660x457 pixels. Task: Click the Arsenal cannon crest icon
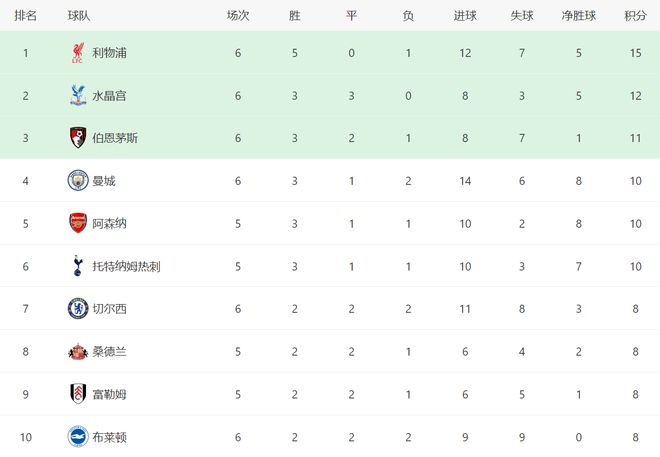[x=78, y=223]
